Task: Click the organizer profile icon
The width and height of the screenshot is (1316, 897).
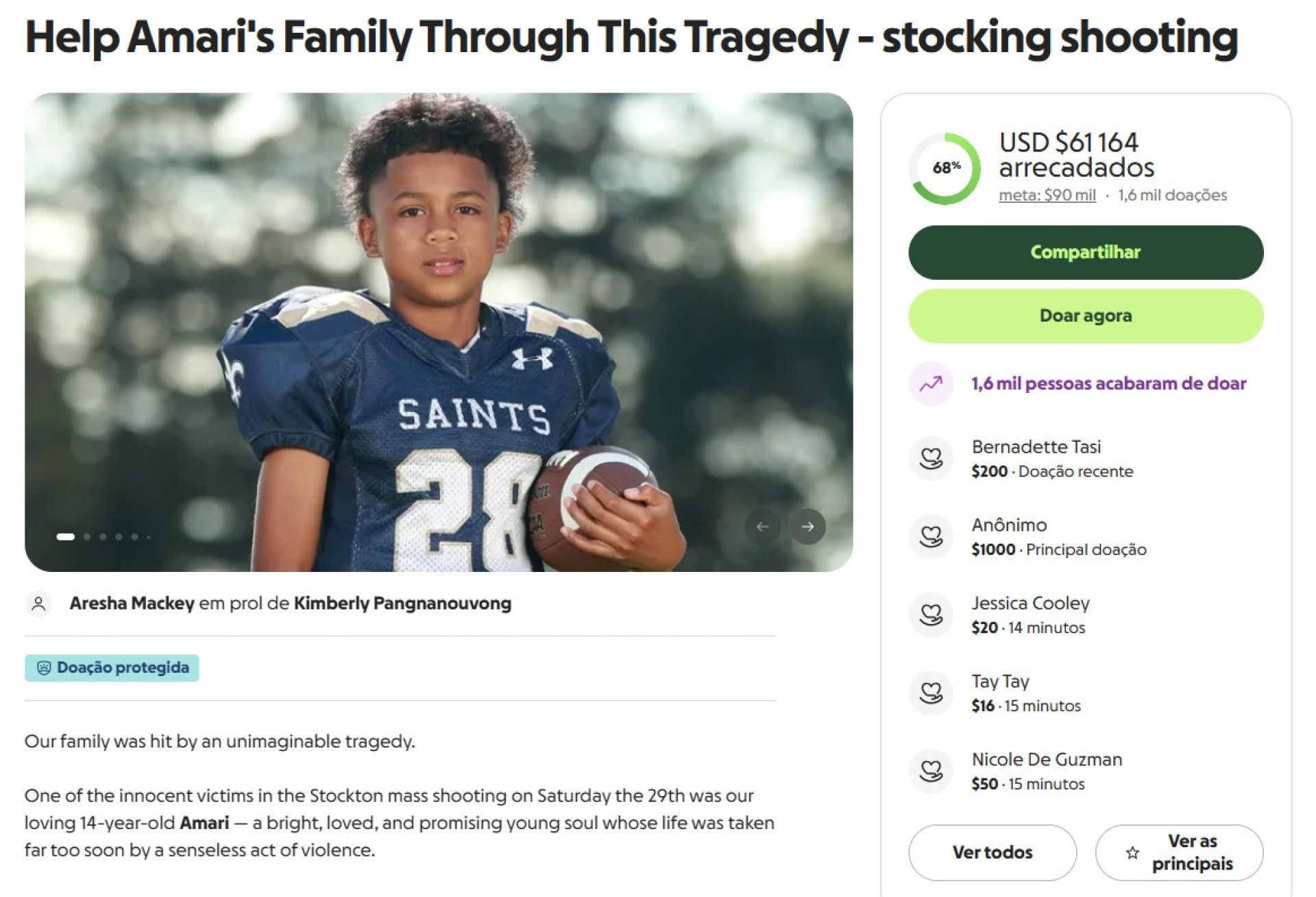Action: point(39,603)
